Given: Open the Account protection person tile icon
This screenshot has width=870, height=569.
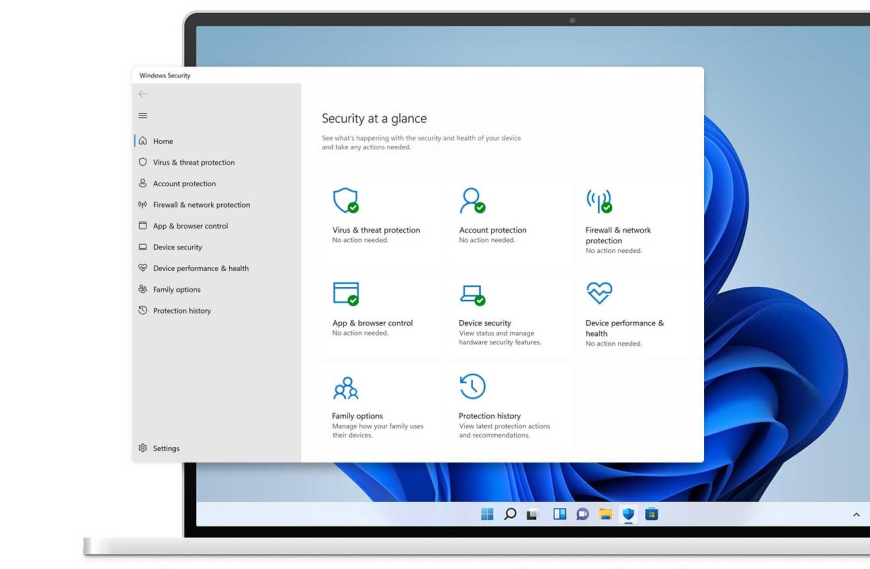Looking at the screenshot, I should pyautogui.click(x=472, y=200).
